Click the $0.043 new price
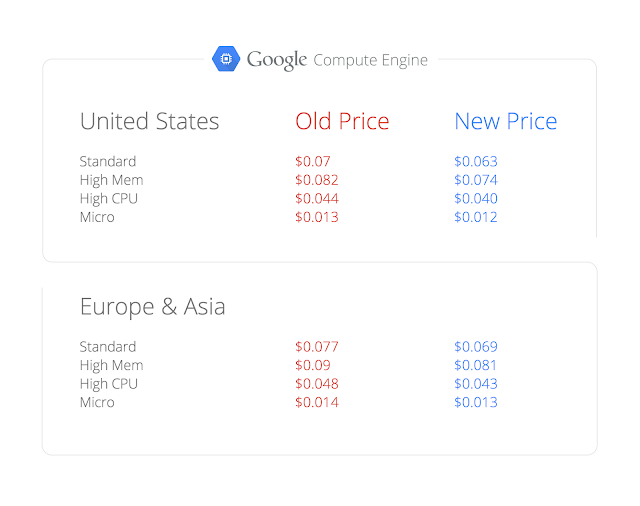 point(475,384)
